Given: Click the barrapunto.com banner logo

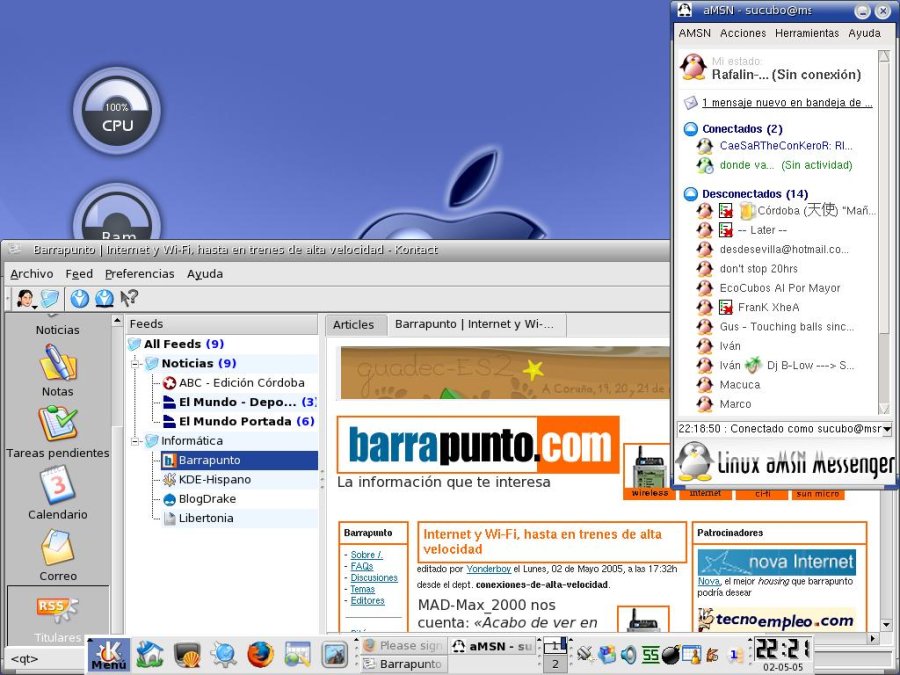Looking at the screenshot, I should [479, 445].
